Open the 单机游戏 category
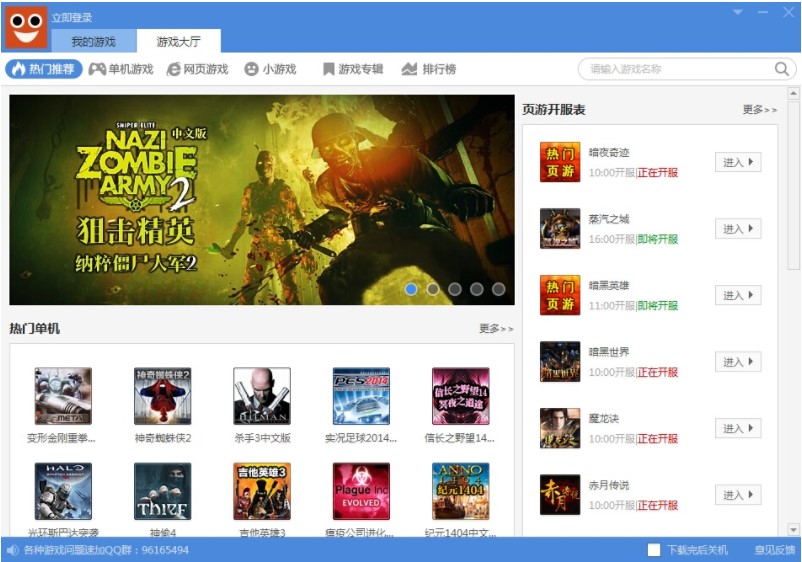This screenshot has height=562, width=802. 121,69
